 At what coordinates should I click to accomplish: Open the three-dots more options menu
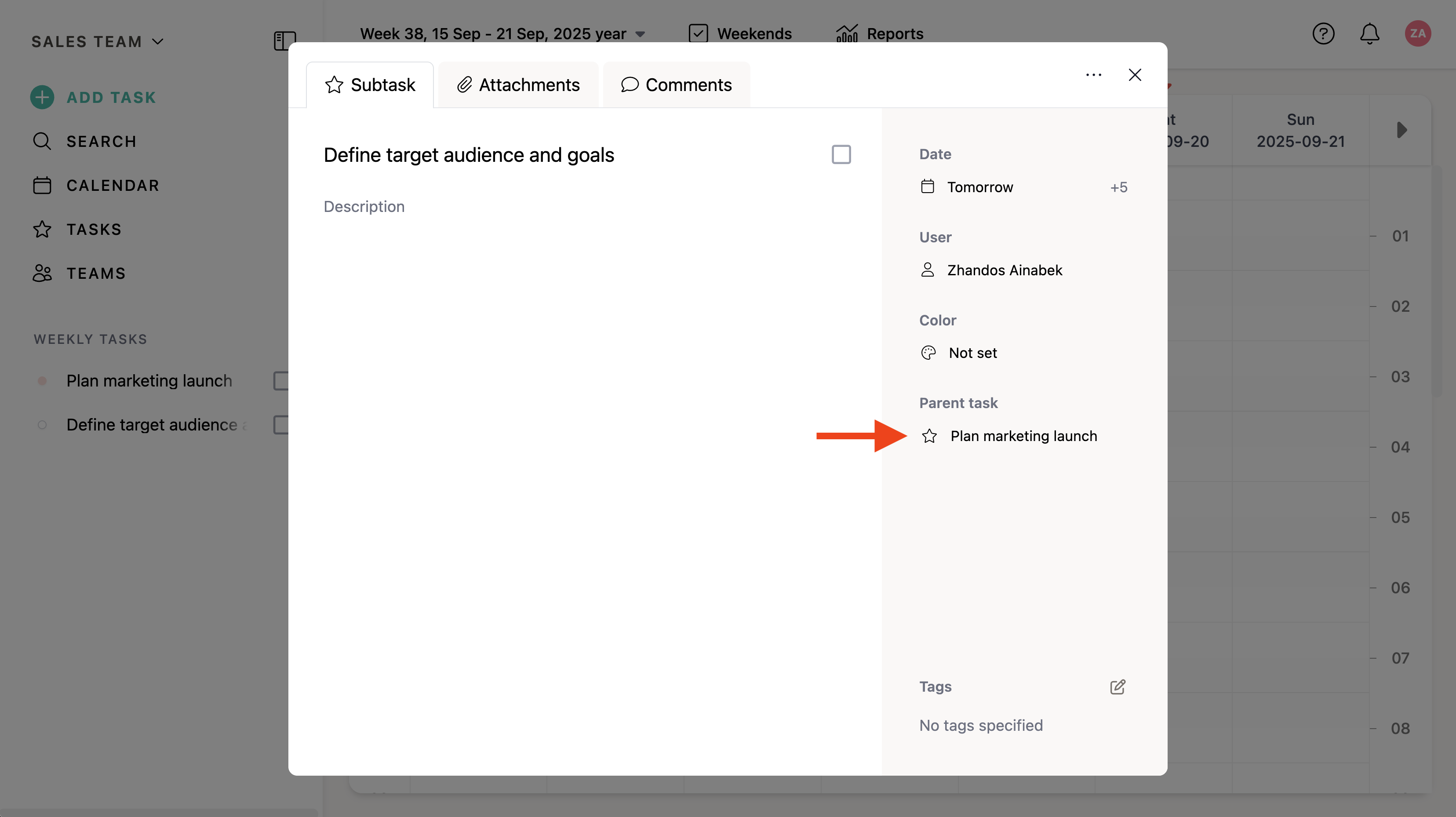pyautogui.click(x=1093, y=75)
